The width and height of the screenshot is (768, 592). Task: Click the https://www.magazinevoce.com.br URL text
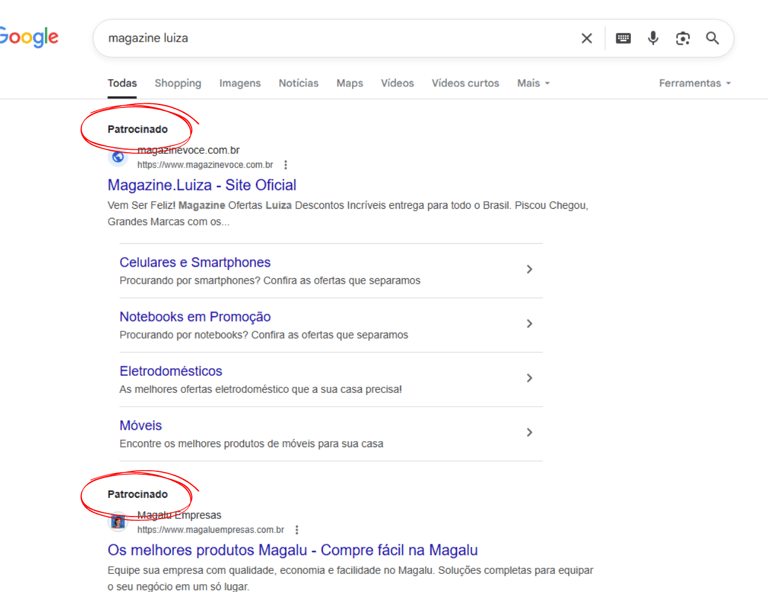click(205, 165)
